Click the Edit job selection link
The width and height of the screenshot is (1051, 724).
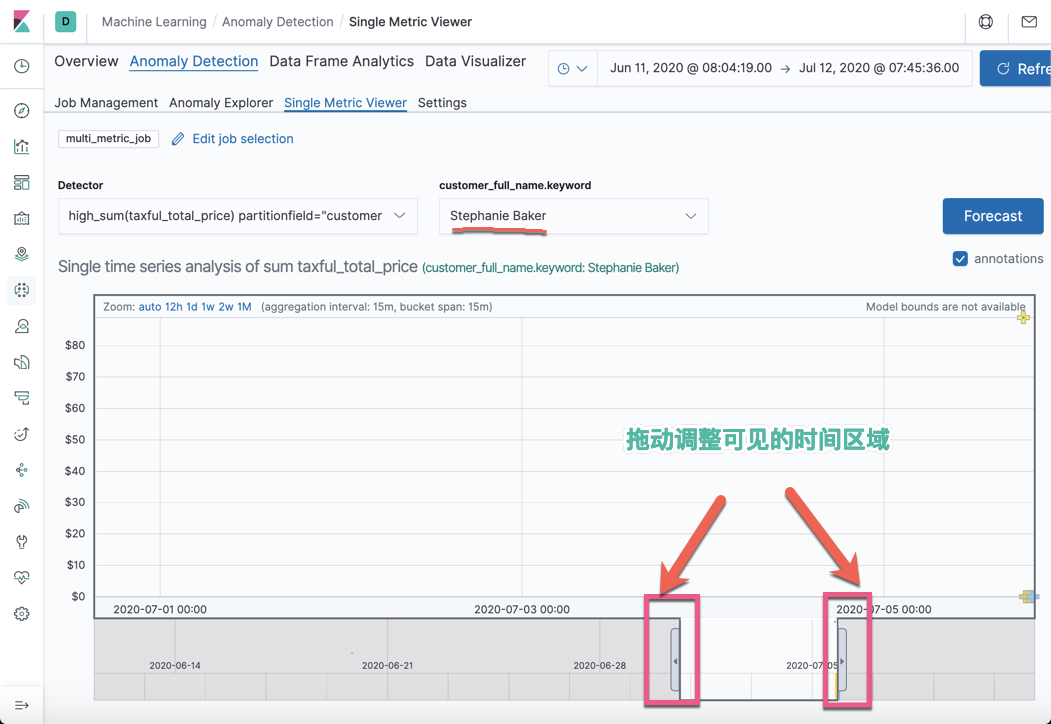(241, 139)
